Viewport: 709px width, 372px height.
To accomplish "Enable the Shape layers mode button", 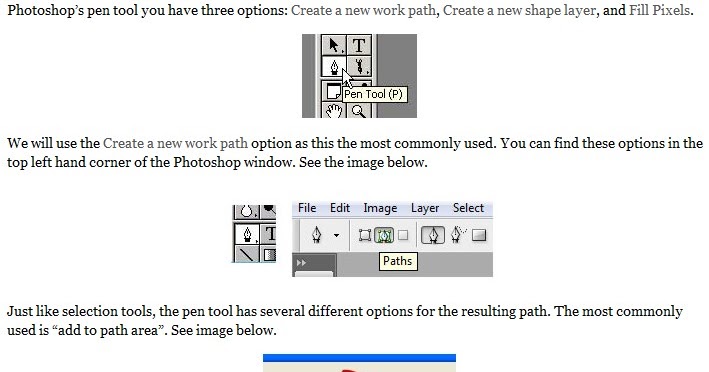I will click(364, 235).
